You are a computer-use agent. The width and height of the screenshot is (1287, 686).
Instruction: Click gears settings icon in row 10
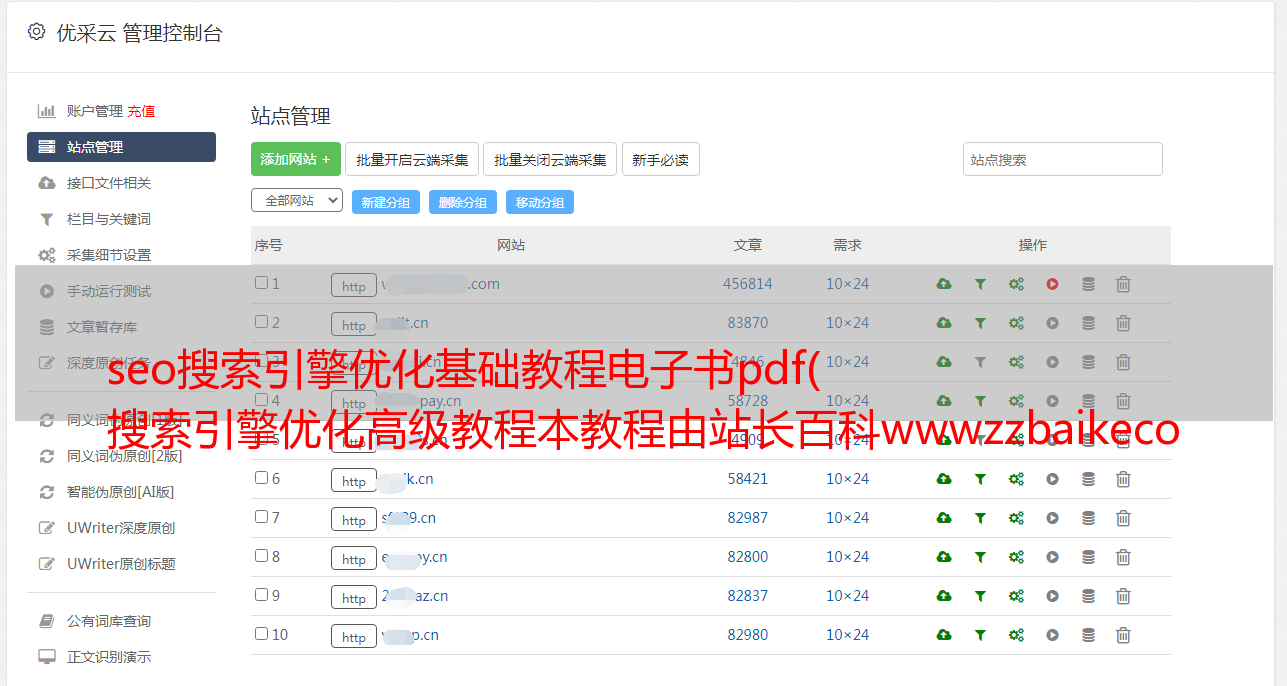pos(1016,635)
